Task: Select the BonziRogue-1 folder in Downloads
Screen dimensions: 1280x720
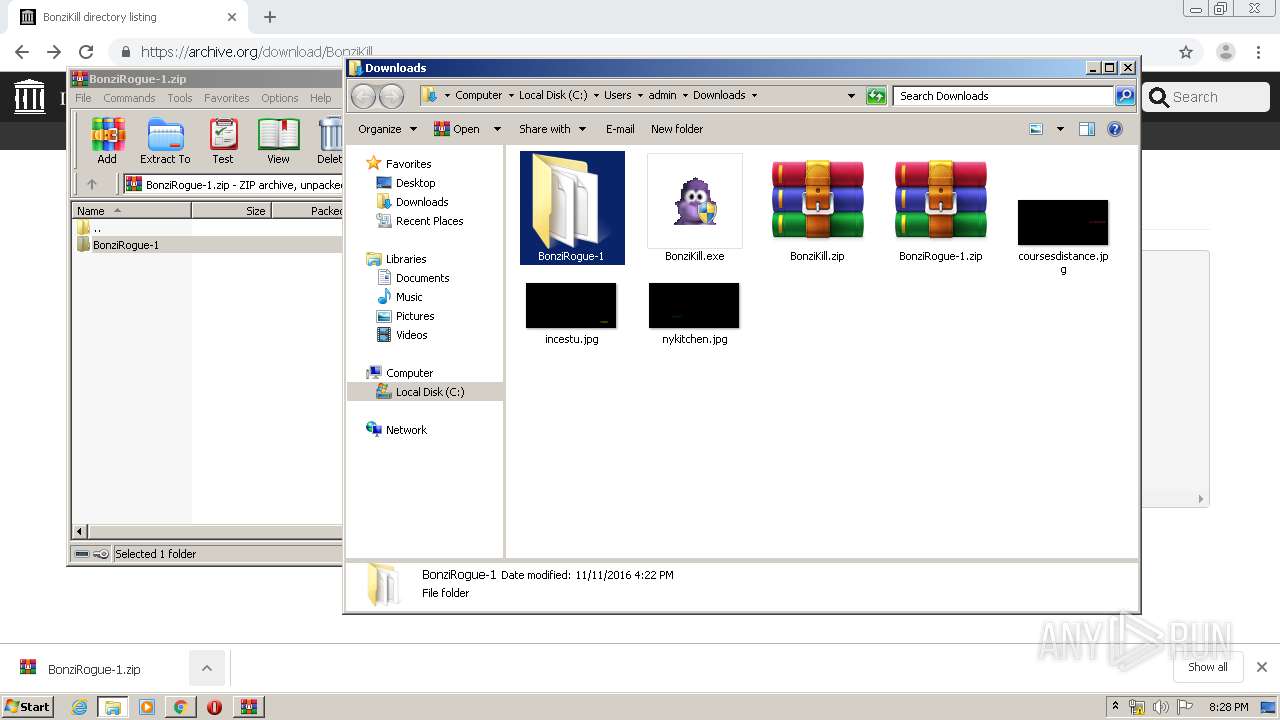Action: tap(572, 208)
